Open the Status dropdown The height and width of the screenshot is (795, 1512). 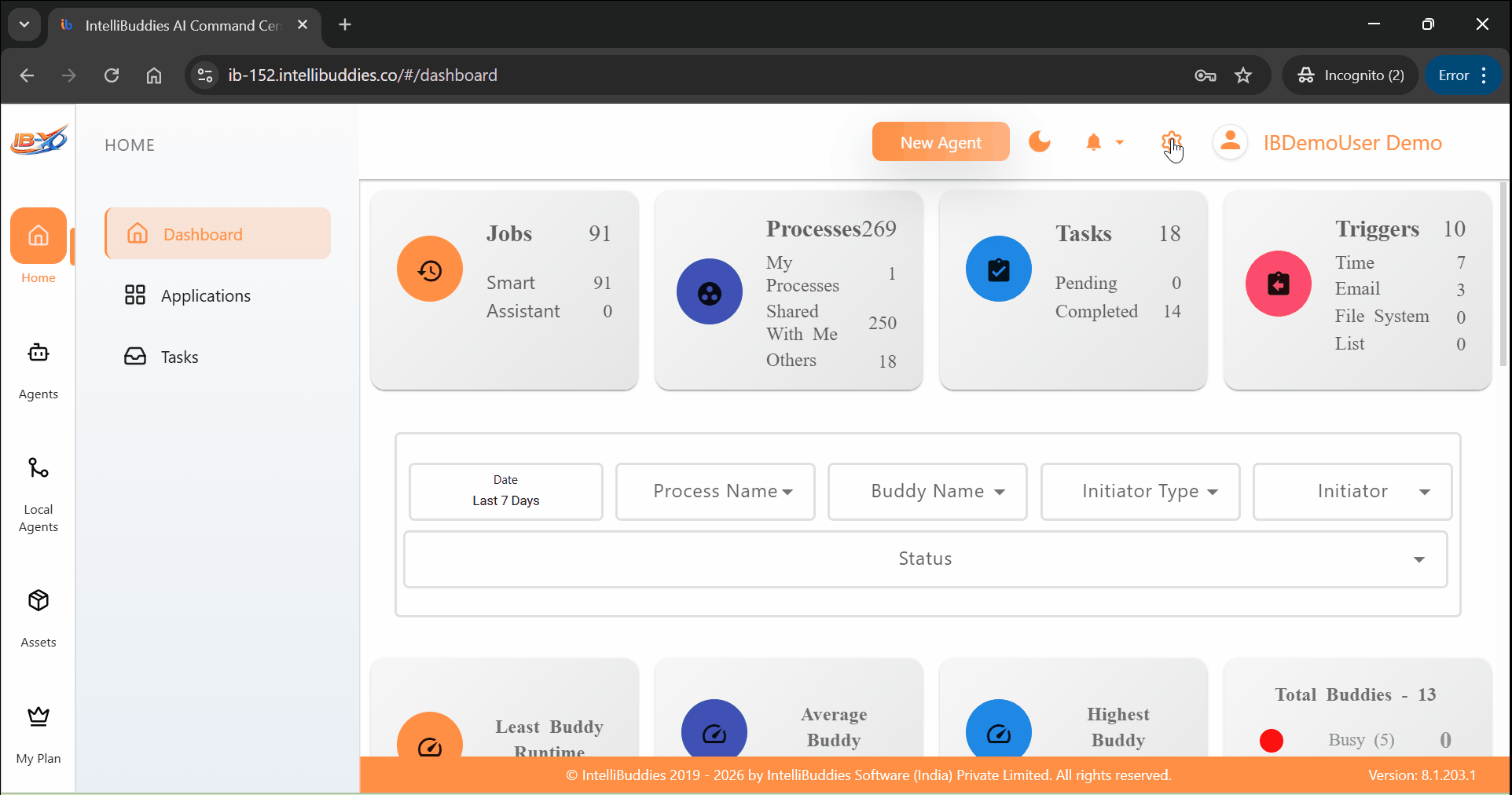tap(924, 559)
